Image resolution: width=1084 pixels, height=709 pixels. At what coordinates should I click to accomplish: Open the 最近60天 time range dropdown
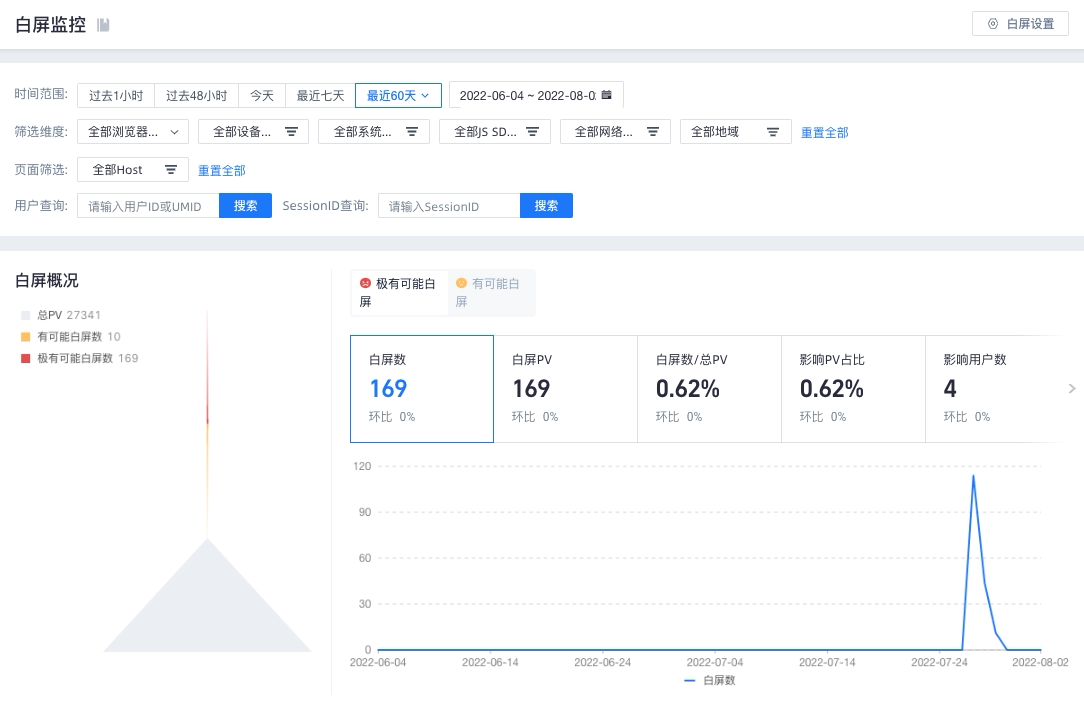(398, 95)
